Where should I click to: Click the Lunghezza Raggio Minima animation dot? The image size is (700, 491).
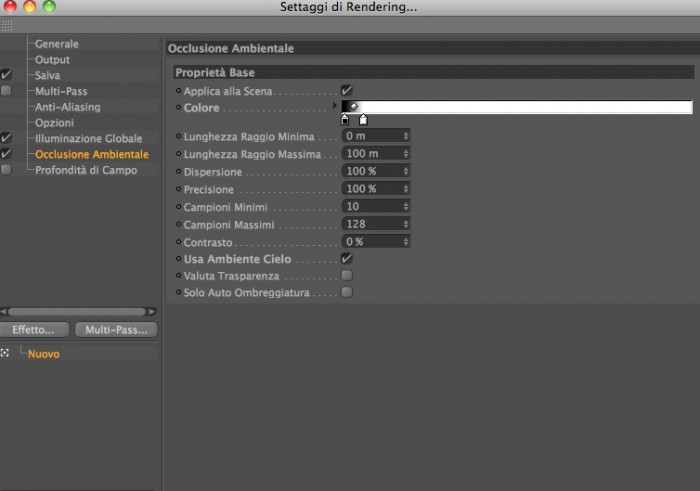[x=179, y=136]
